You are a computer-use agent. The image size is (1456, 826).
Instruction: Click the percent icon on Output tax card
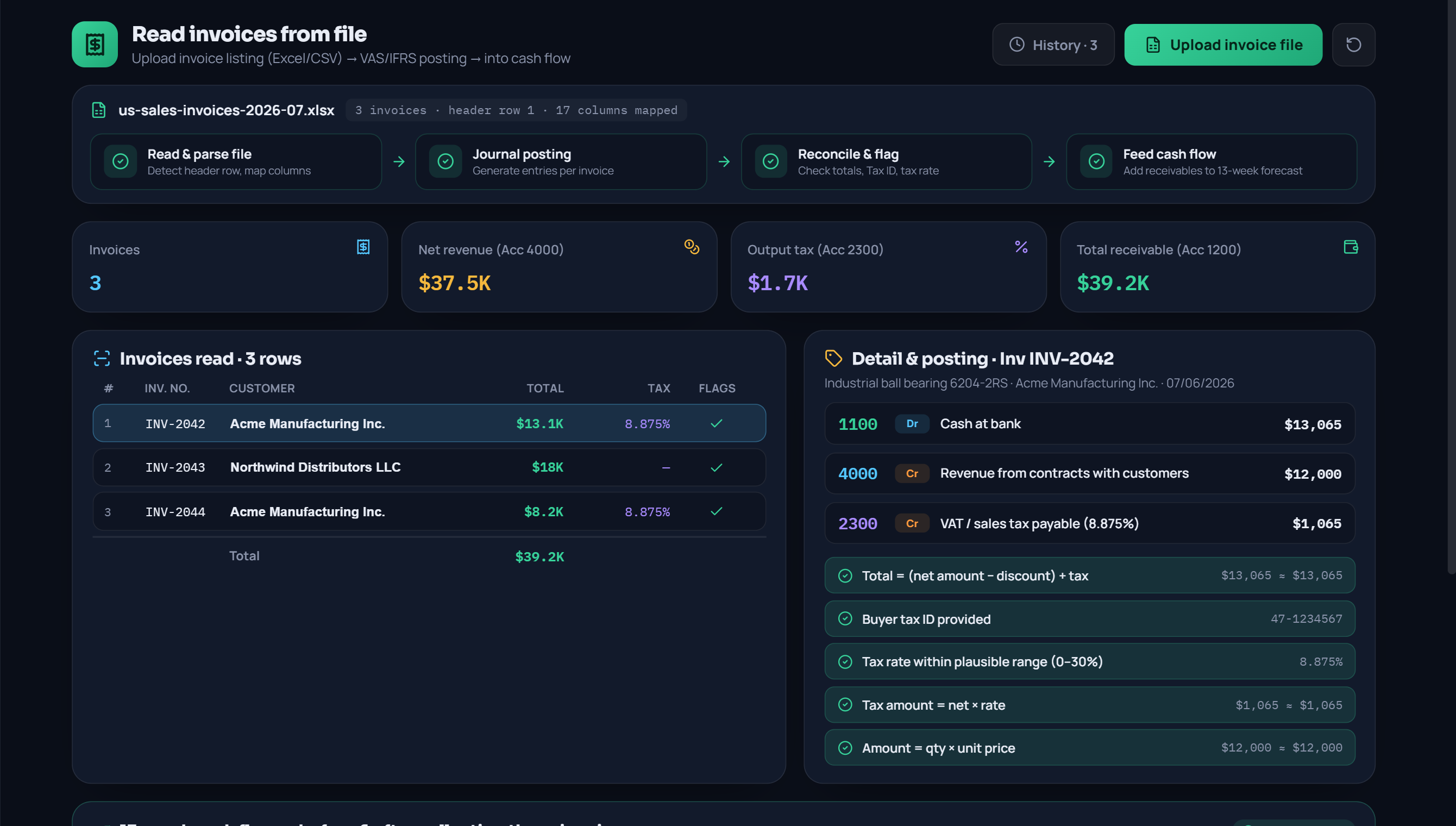click(1021, 247)
